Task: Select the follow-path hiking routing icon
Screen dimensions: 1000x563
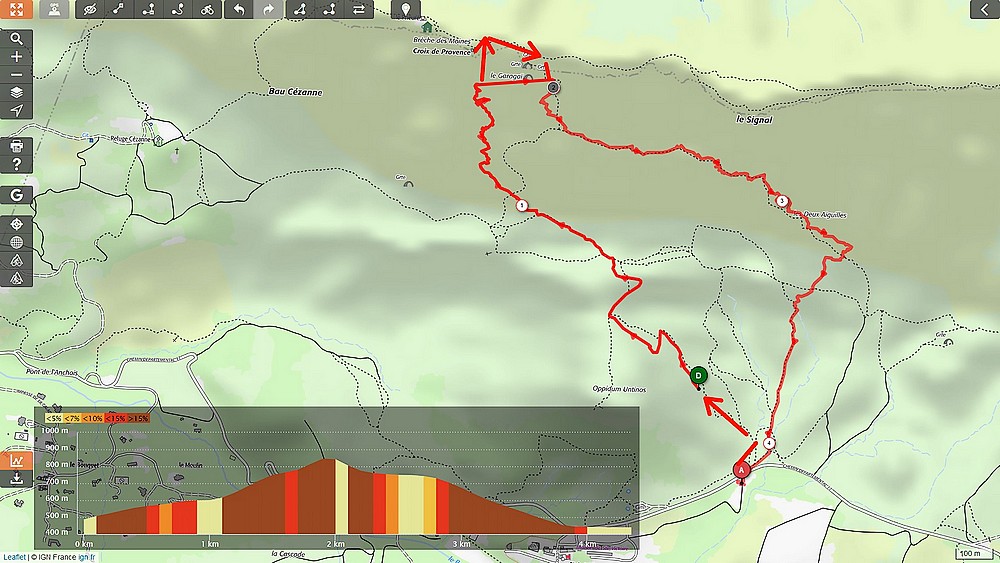Action: (178, 9)
